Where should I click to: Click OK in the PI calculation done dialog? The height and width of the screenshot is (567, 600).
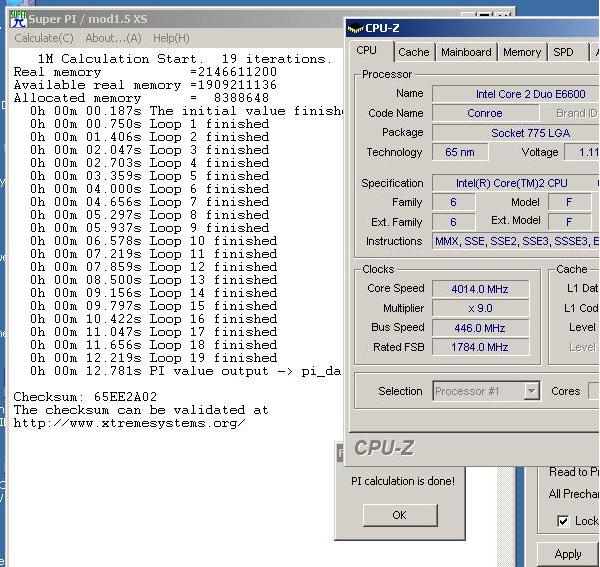coord(399,515)
